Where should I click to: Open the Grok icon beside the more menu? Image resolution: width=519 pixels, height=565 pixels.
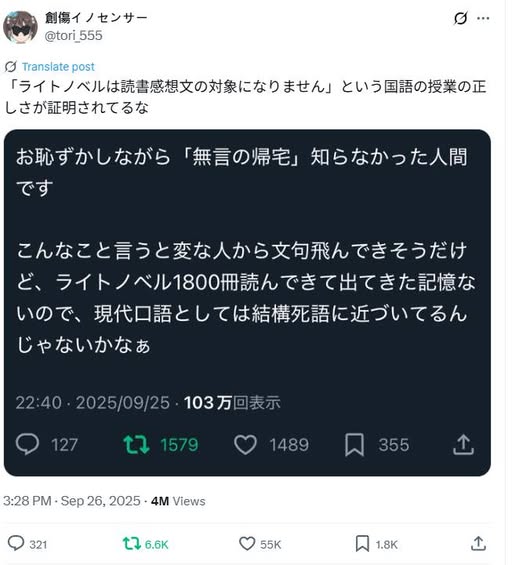[x=461, y=18]
